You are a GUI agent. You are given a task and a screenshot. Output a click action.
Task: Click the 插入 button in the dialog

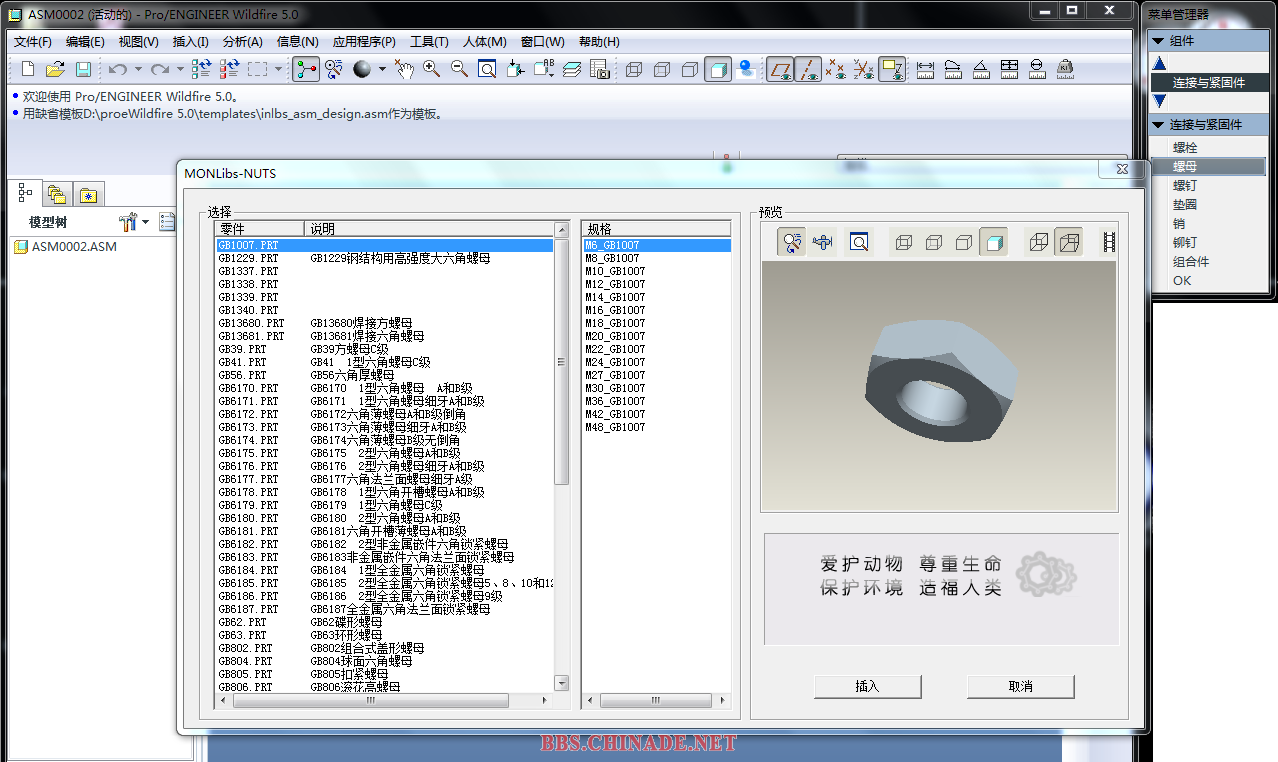(x=867, y=686)
